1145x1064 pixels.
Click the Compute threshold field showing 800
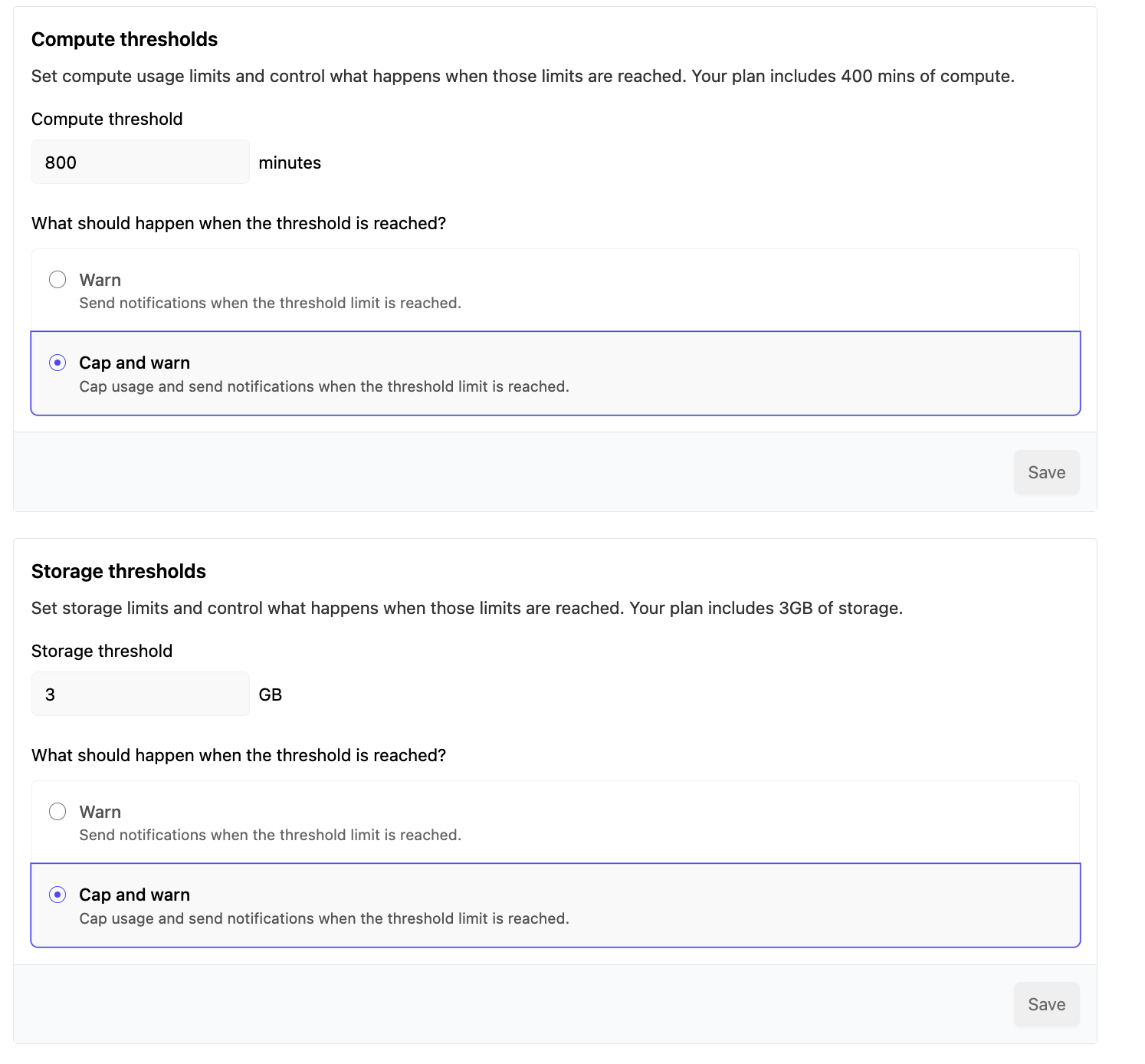(140, 163)
